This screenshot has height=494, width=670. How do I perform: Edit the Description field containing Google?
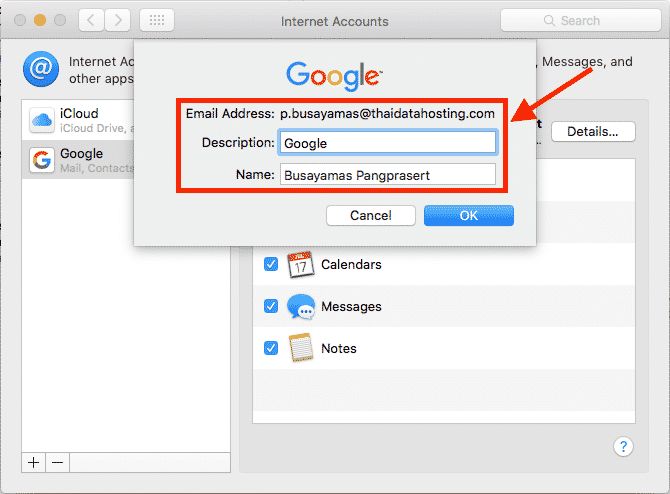click(x=388, y=143)
